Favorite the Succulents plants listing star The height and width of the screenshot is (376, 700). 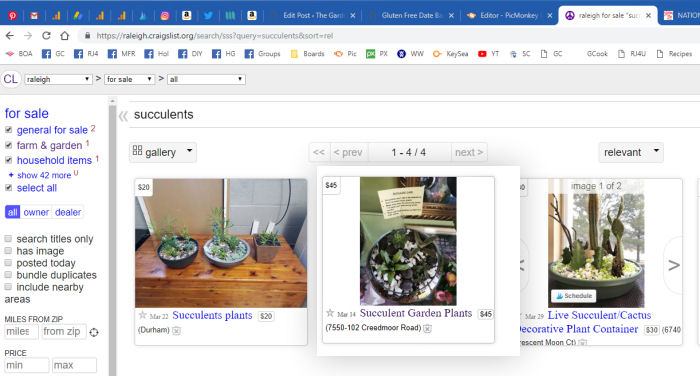coord(142,315)
